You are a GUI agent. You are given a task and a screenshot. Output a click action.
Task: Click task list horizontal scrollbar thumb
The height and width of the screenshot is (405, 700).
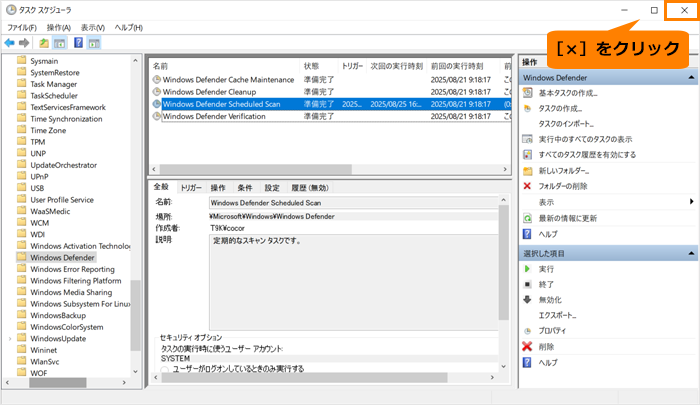click(x=256, y=170)
